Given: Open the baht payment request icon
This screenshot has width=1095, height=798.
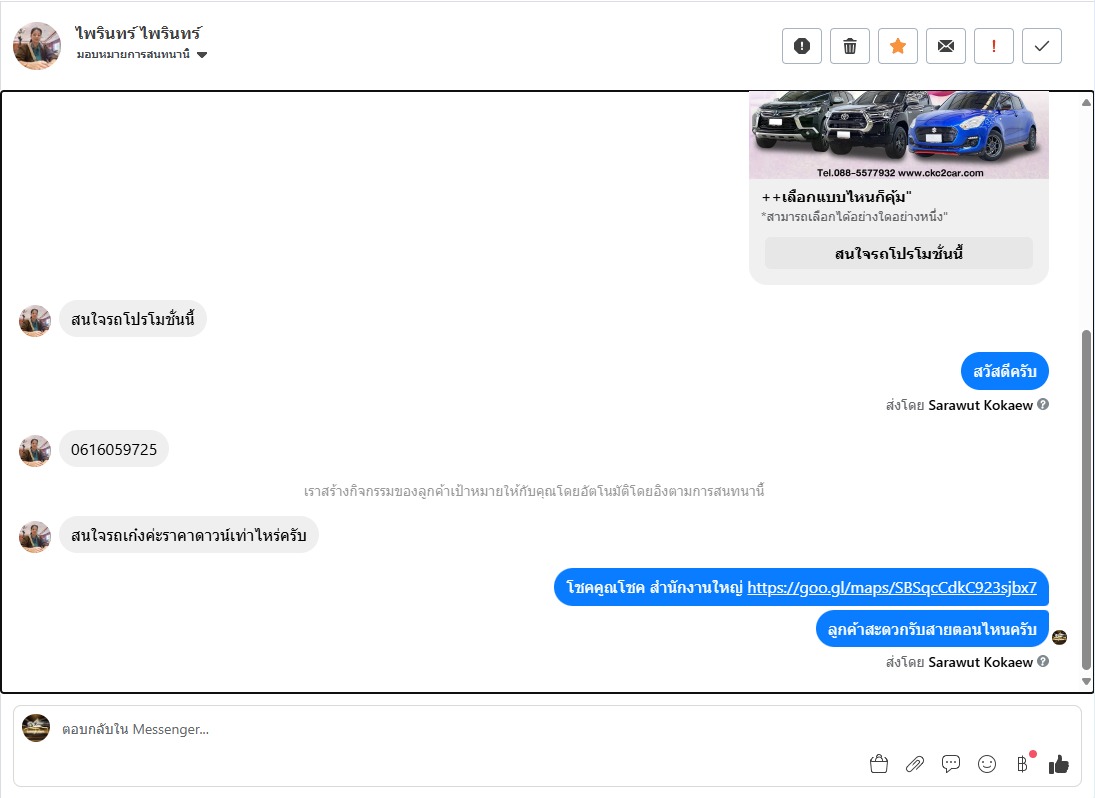Looking at the screenshot, I should (1022, 764).
